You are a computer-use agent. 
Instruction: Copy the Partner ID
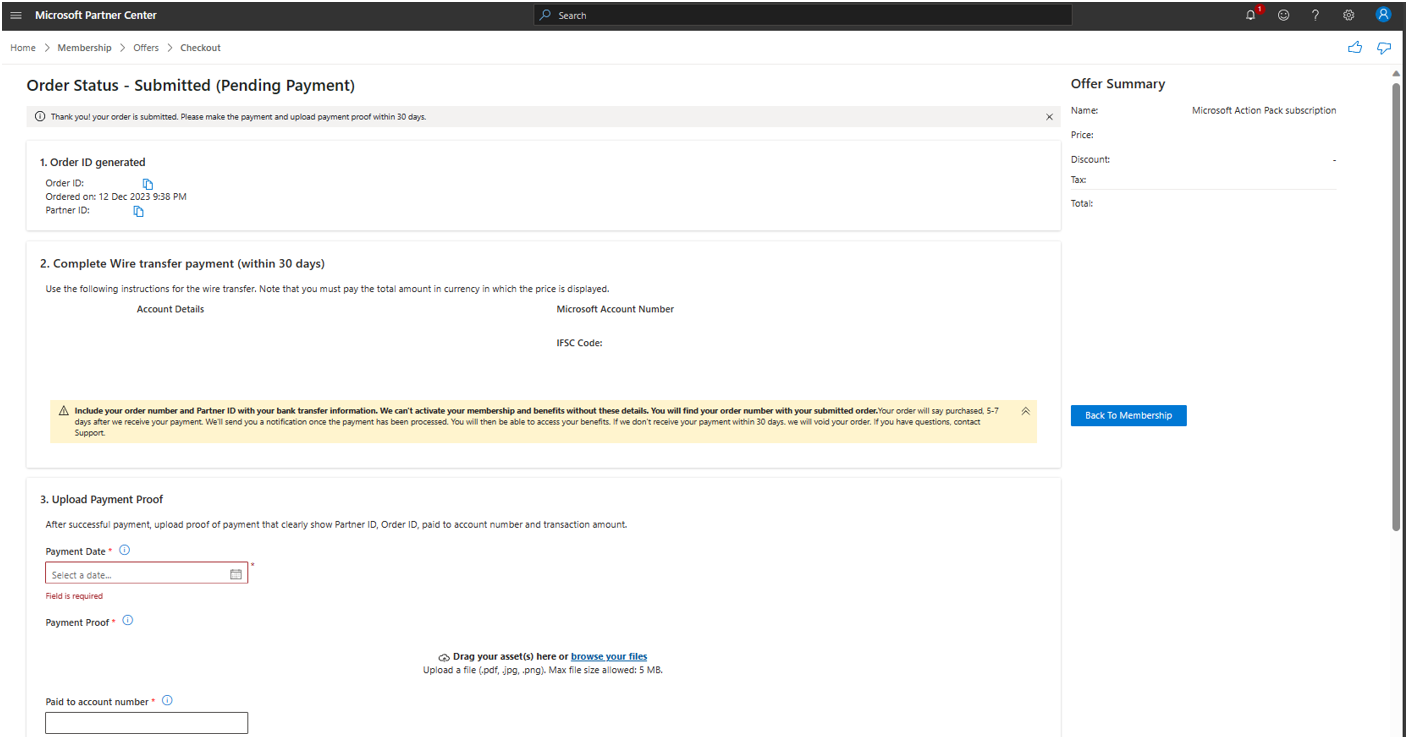pos(139,211)
